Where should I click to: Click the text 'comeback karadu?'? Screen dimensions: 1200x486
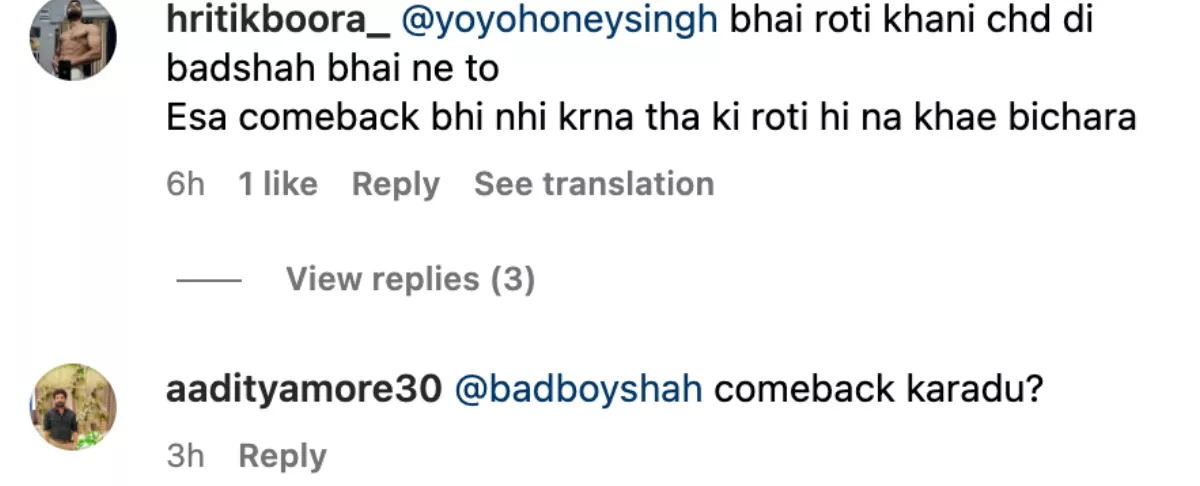pyautogui.click(x=879, y=390)
